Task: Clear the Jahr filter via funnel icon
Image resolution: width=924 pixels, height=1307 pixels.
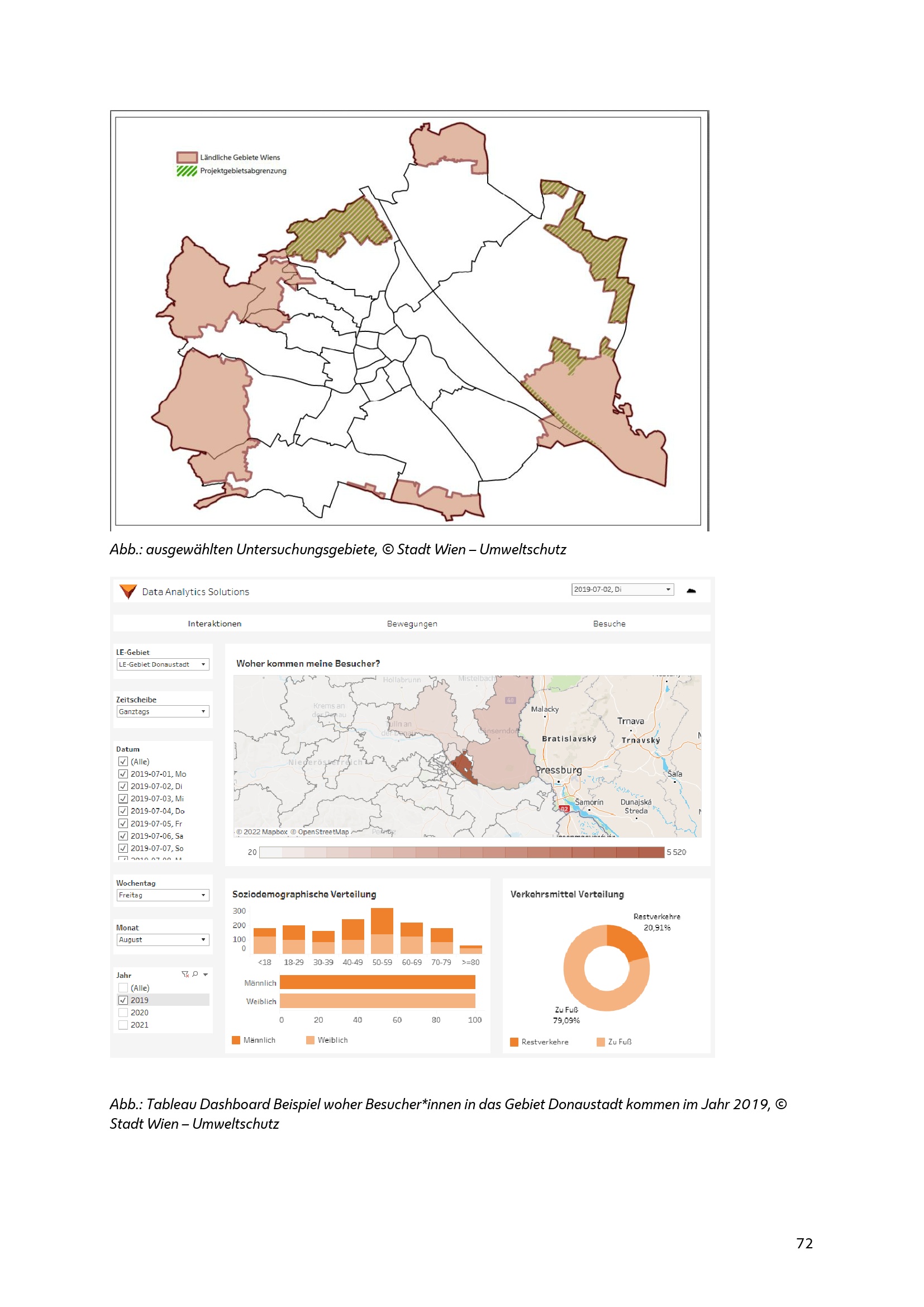Action: (x=185, y=974)
